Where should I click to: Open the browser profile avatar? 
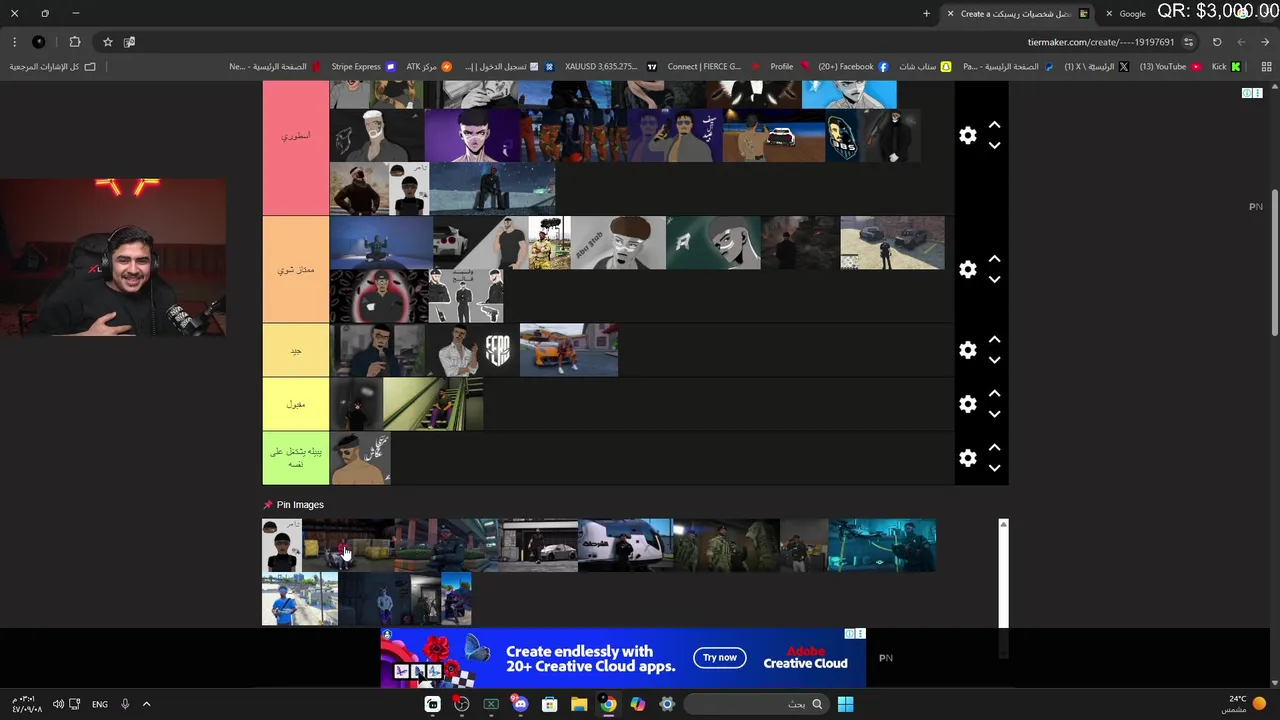coord(38,42)
